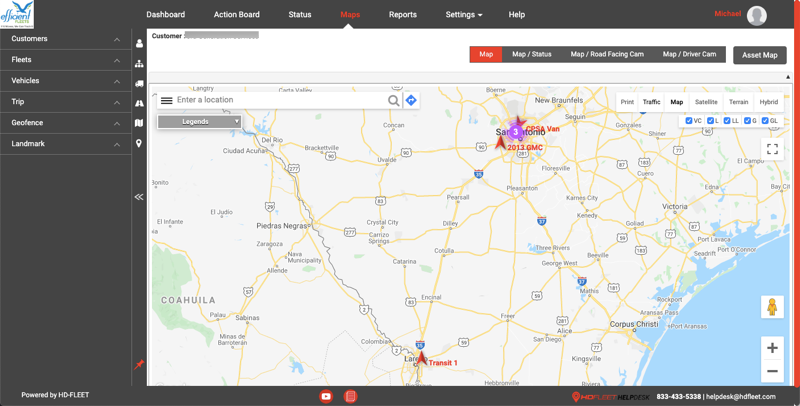800x406 pixels.
Task: Select the Map map type button
Action: (677, 102)
